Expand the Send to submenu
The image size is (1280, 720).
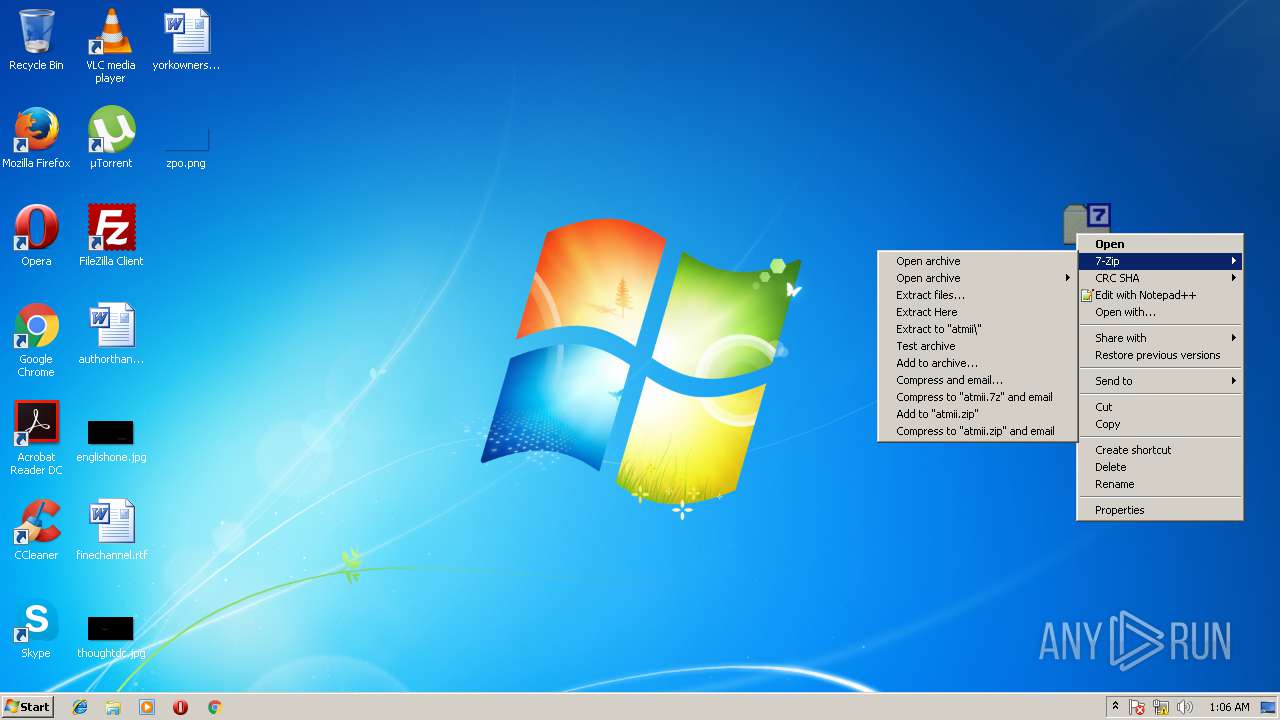(1160, 381)
